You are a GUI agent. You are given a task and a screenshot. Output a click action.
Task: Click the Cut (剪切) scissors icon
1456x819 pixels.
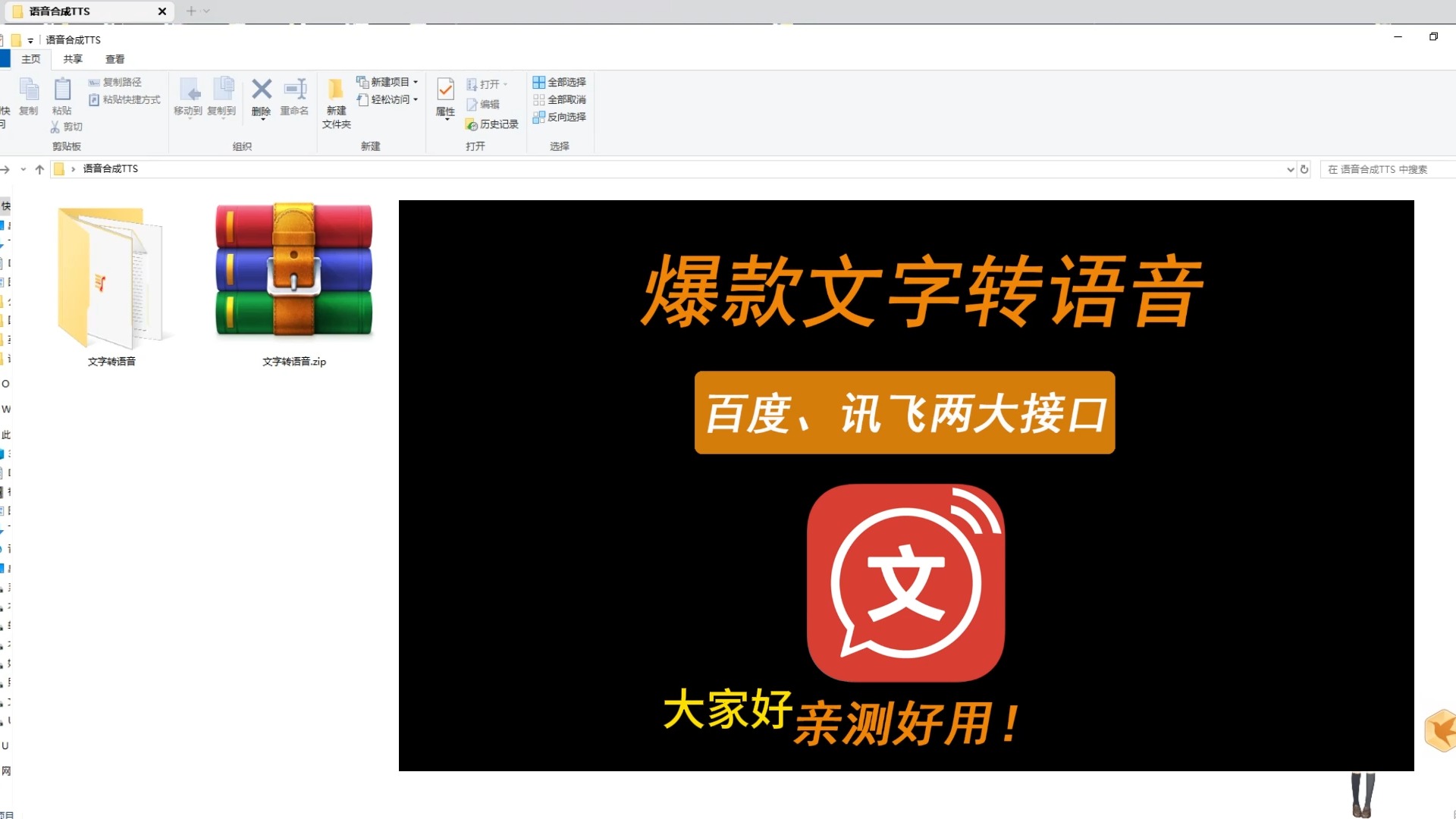coord(55,127)
